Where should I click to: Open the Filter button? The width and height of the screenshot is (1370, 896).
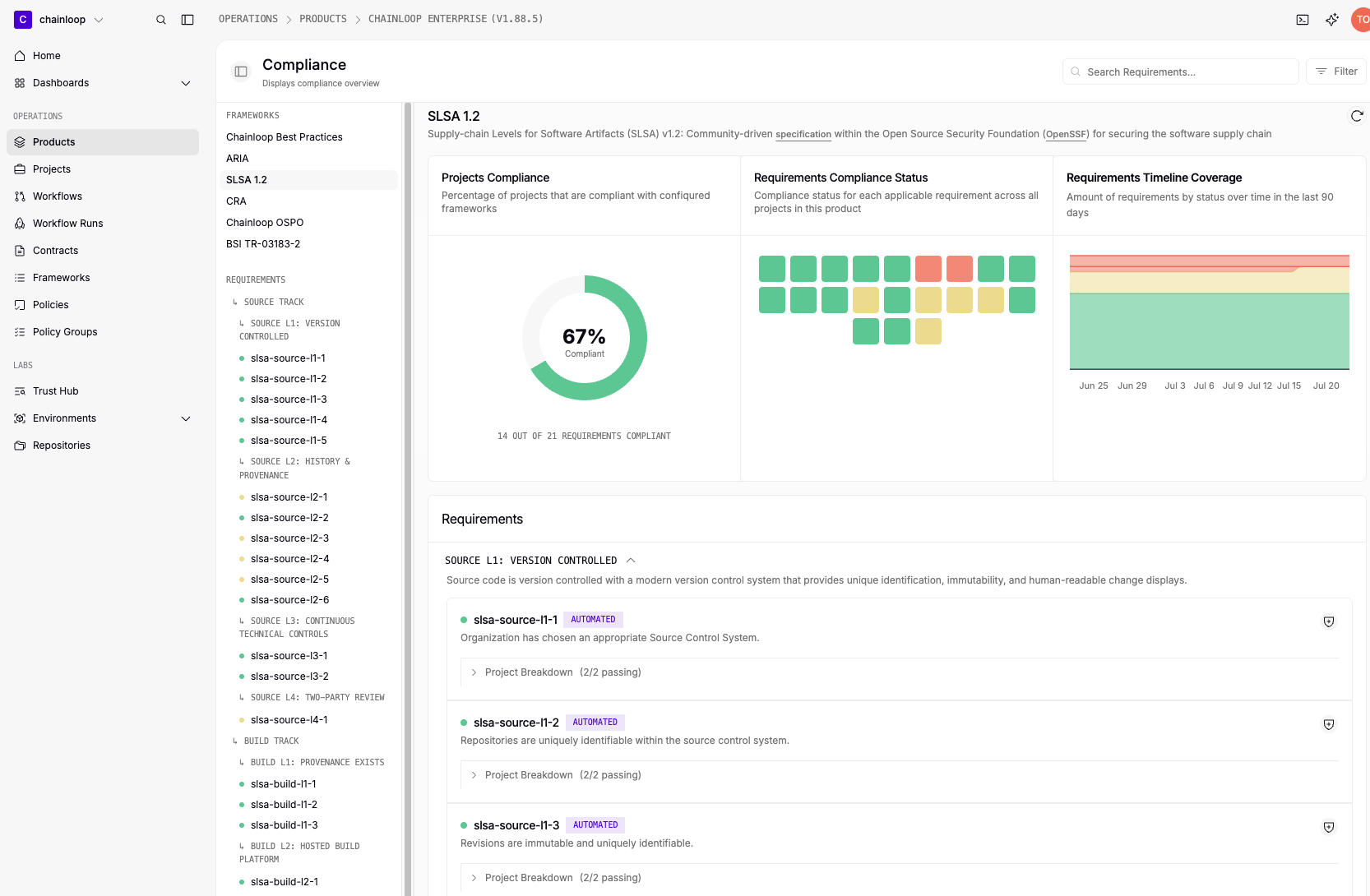tap(1336, 72)
